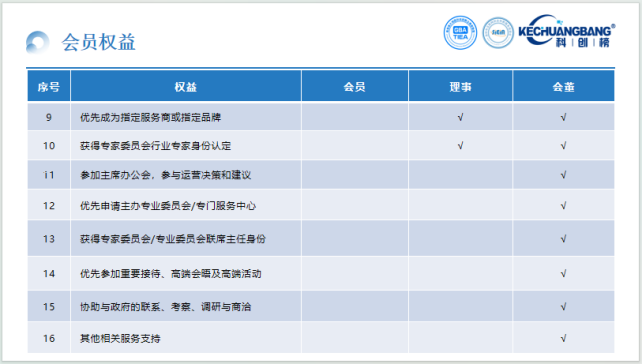Click the KECHUANGBANG 科创榜 logo
This screenshot has width=642, height=364.
[567, 31]
